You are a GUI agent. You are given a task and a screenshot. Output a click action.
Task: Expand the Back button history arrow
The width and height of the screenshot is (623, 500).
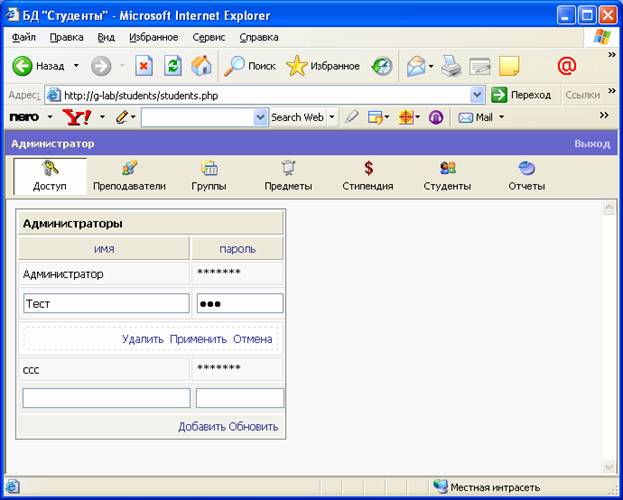[x=76, y=66]
